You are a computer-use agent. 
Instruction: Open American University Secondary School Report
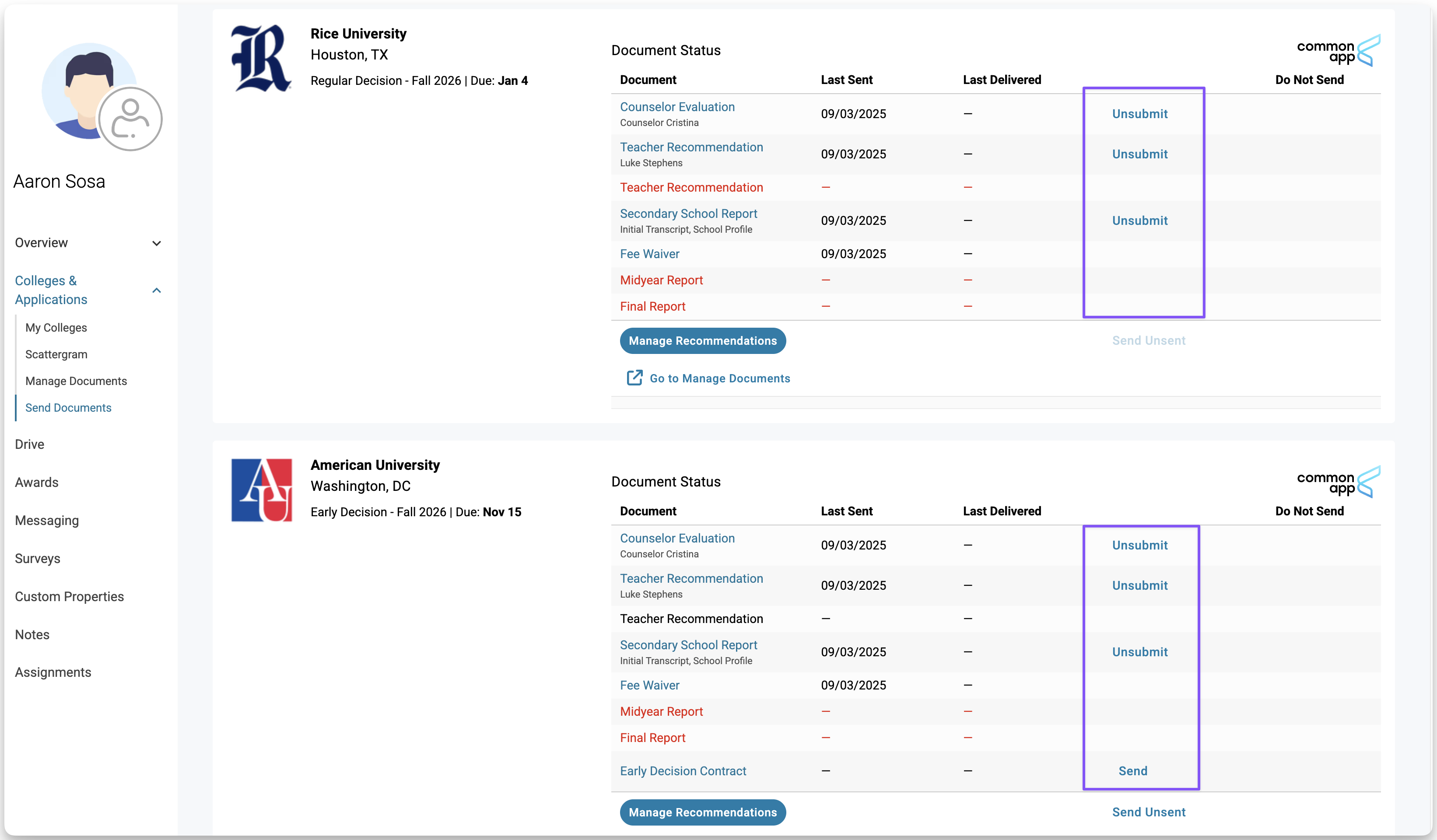pyautogui.click(x=688, y=645)
